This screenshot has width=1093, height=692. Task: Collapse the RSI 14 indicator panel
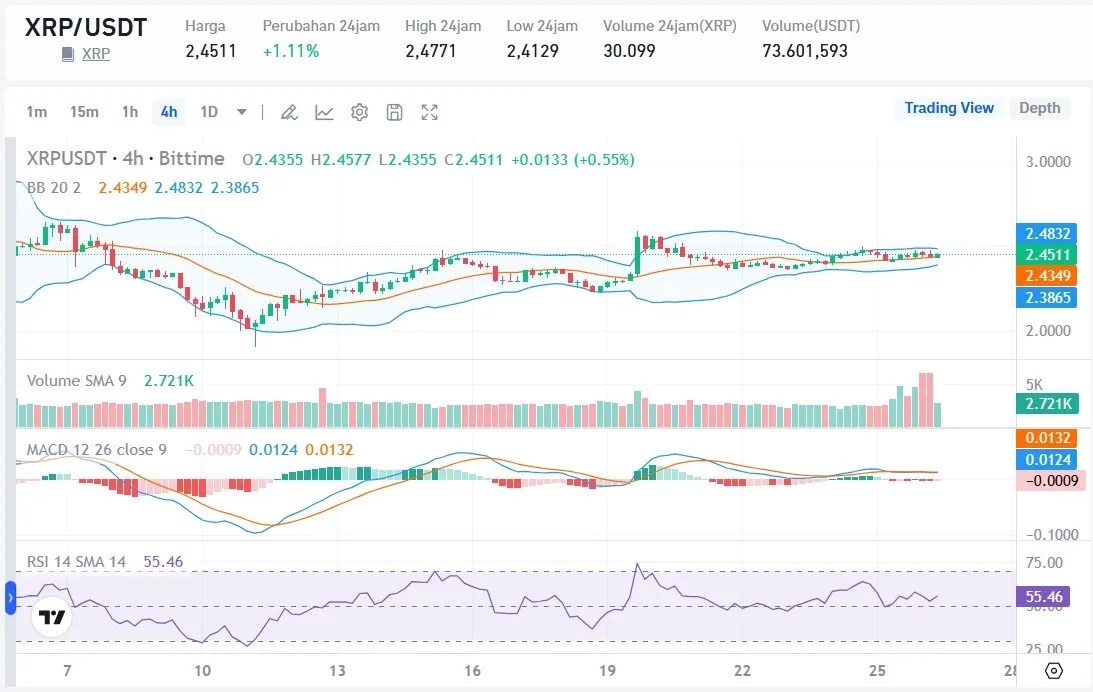75,562
